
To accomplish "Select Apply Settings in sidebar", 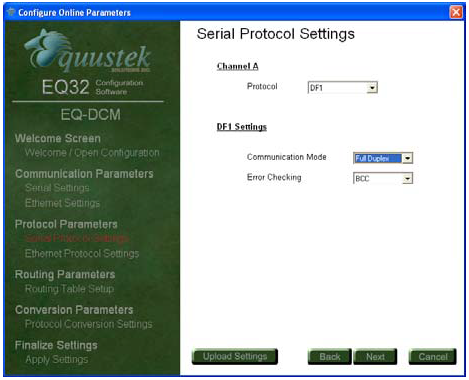I will coord(57,359).
